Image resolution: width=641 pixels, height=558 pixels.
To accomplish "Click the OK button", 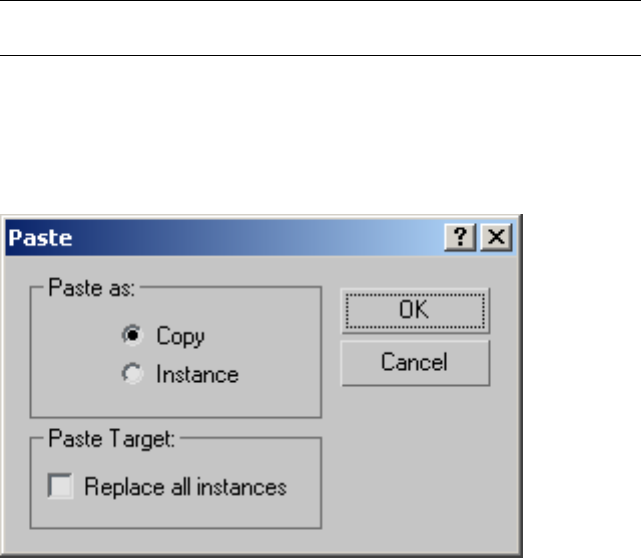I will click(415, 310).
